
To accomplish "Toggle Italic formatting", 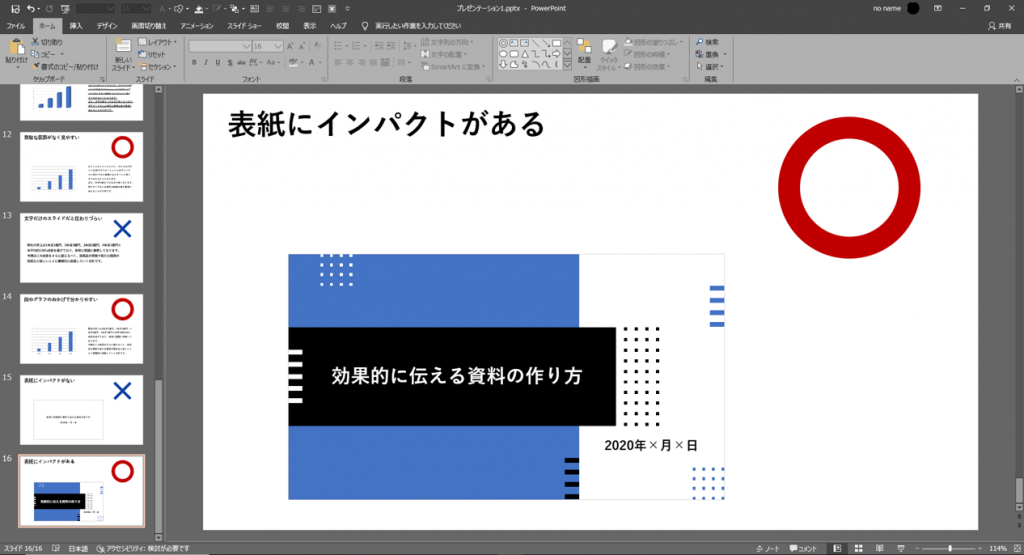I will pos(206,63).
